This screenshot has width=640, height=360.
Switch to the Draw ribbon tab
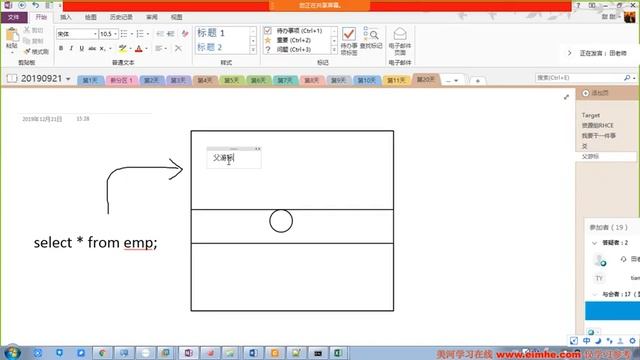point(91,17)
